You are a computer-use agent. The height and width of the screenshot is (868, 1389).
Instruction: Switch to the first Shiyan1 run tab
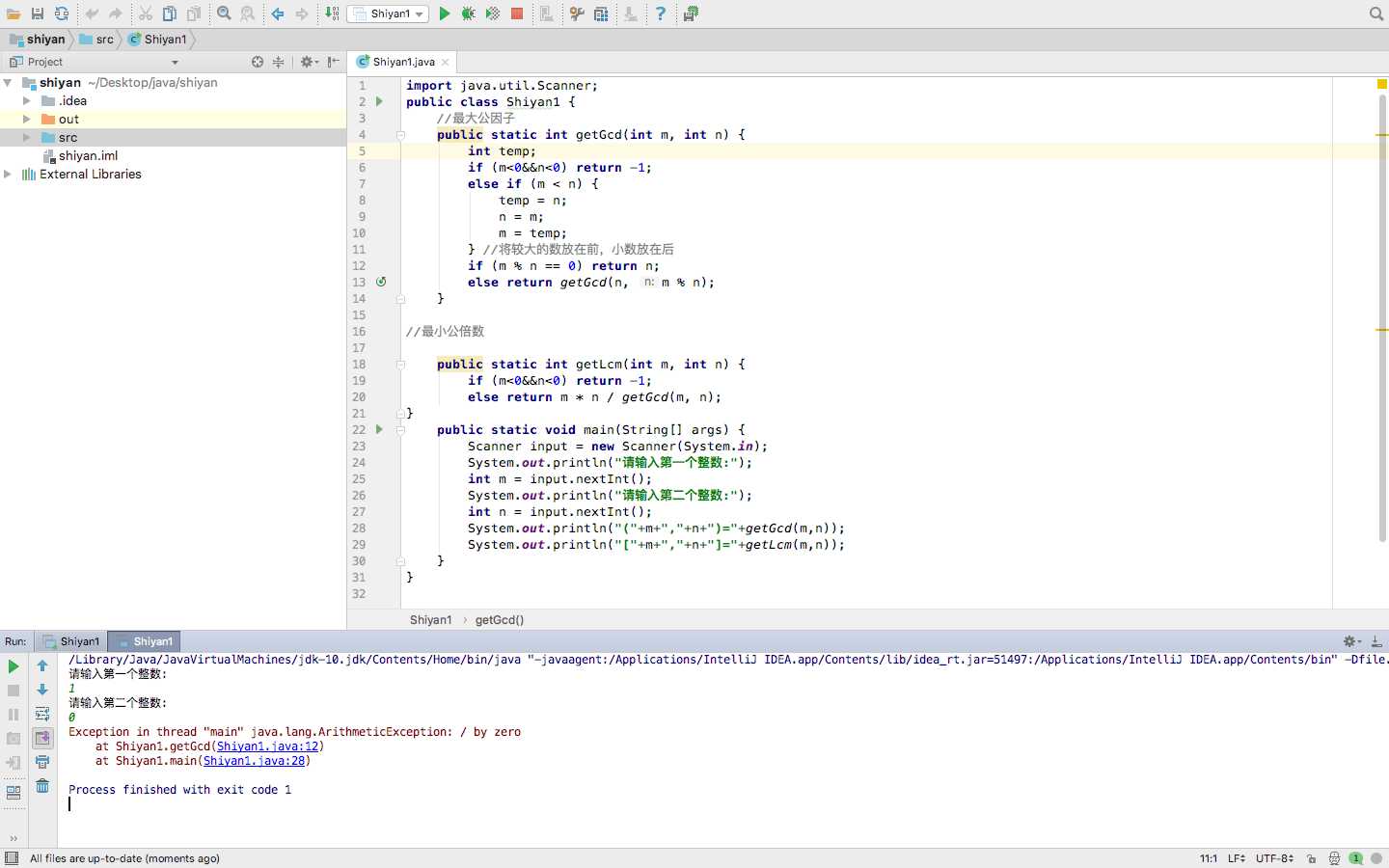click(71, 641)
